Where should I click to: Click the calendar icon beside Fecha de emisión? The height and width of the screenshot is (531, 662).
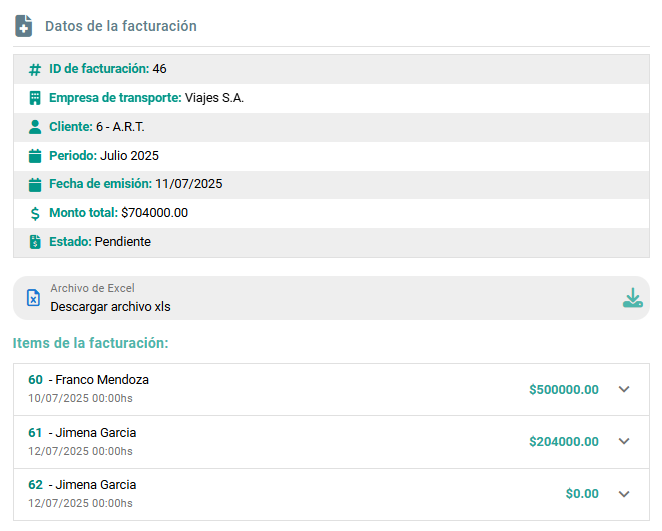coord(35,184)
